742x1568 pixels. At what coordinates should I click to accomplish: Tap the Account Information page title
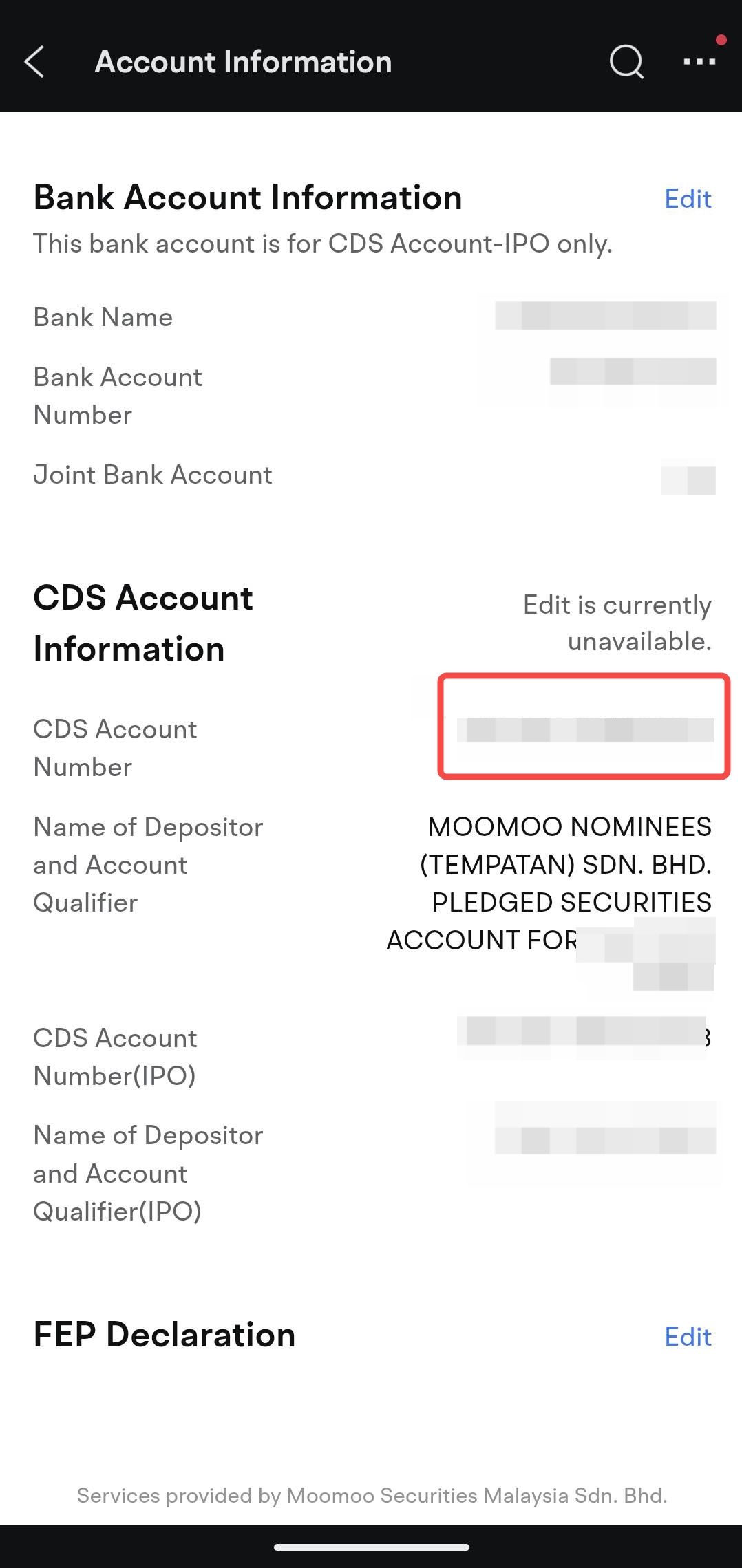pos(243,62)
